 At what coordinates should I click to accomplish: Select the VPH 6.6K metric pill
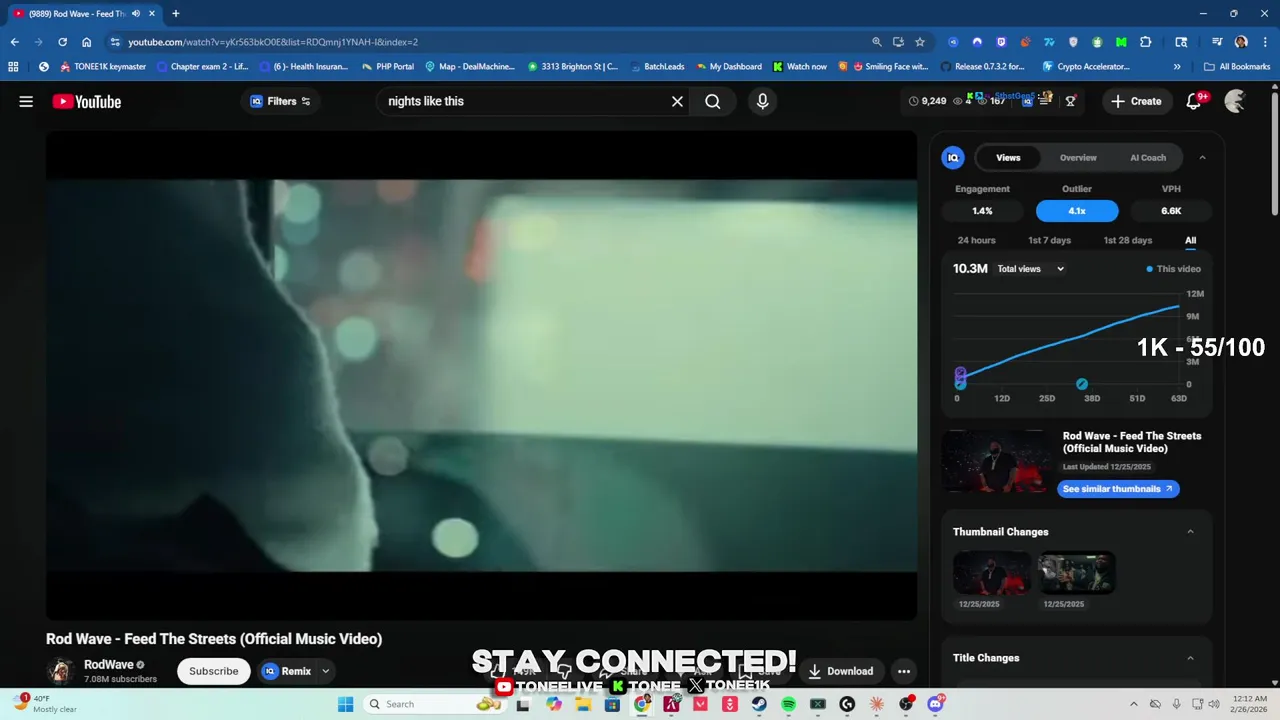pos(1171,211)
